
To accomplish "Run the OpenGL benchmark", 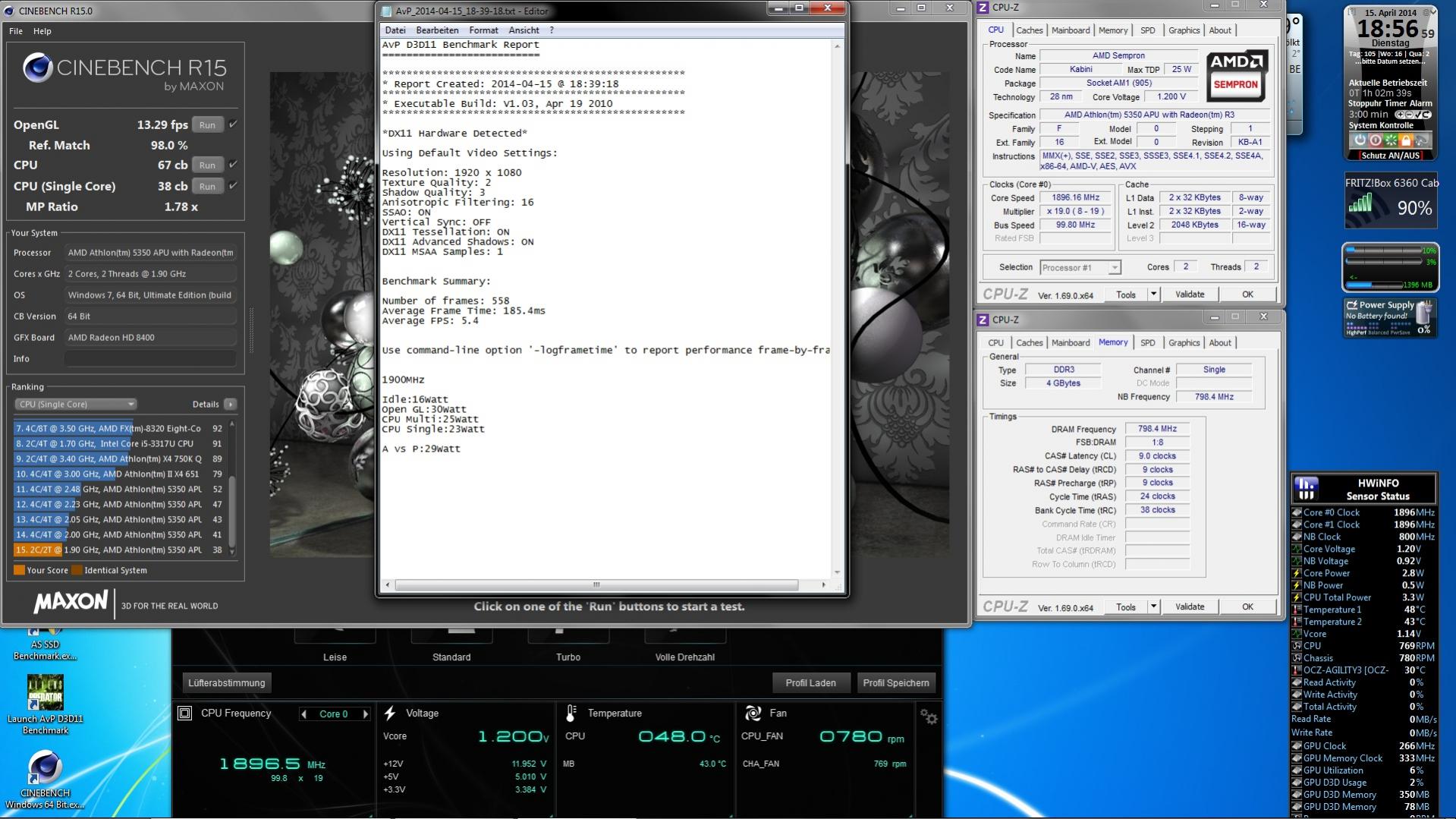I will [207, 125].
